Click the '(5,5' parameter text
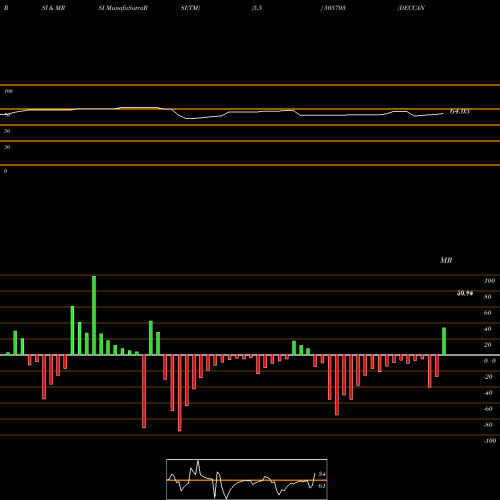This screenshot has width=500, height=500. 257,8
